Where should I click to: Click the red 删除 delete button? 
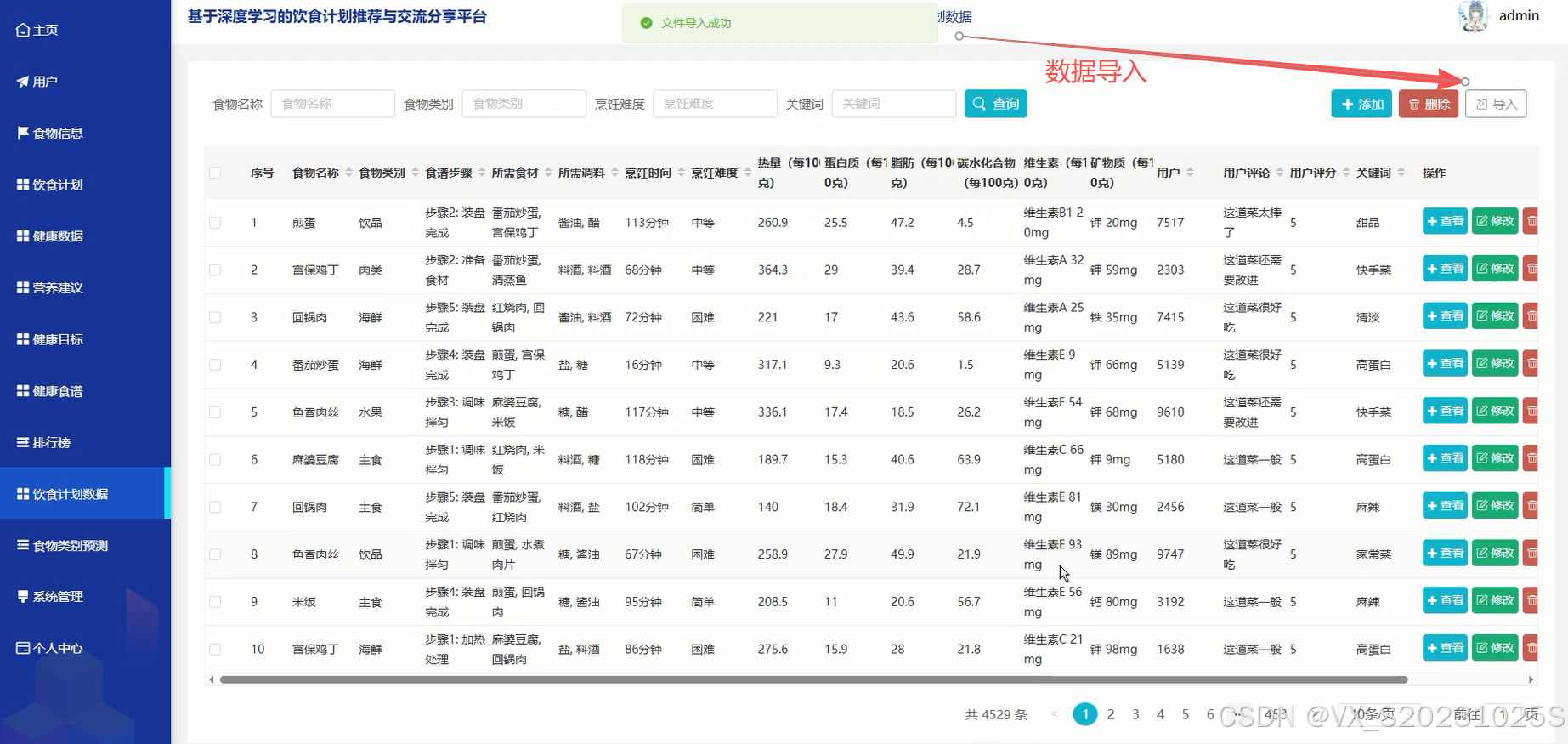(1429, 104)
